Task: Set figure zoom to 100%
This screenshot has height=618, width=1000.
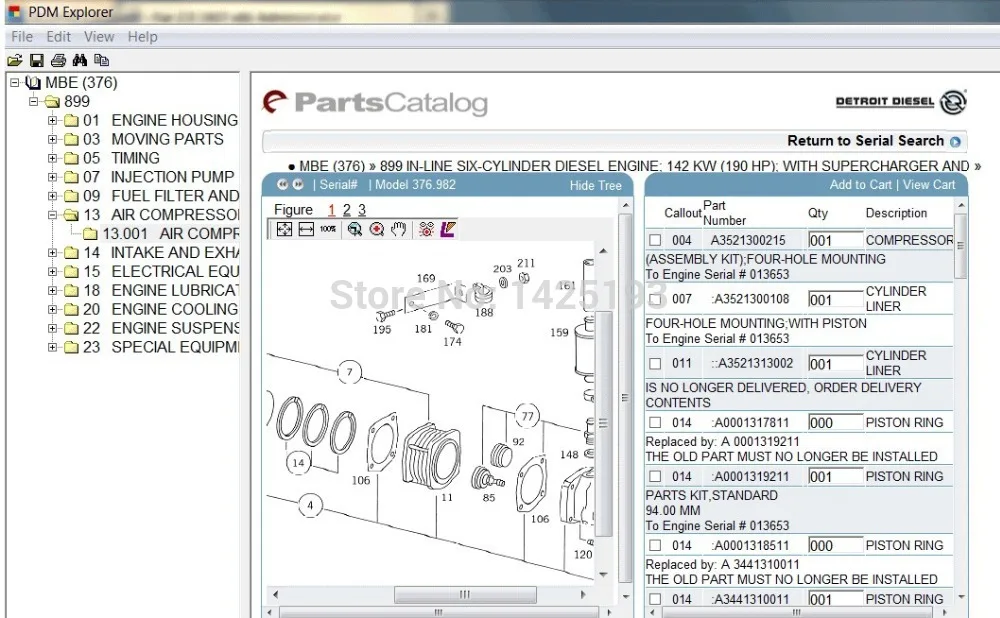Action: tap(328, 229)
